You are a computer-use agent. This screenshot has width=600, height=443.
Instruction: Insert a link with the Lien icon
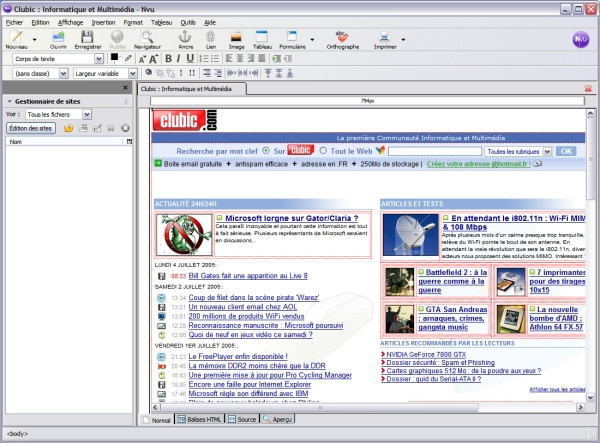click(x=210, y=37)
